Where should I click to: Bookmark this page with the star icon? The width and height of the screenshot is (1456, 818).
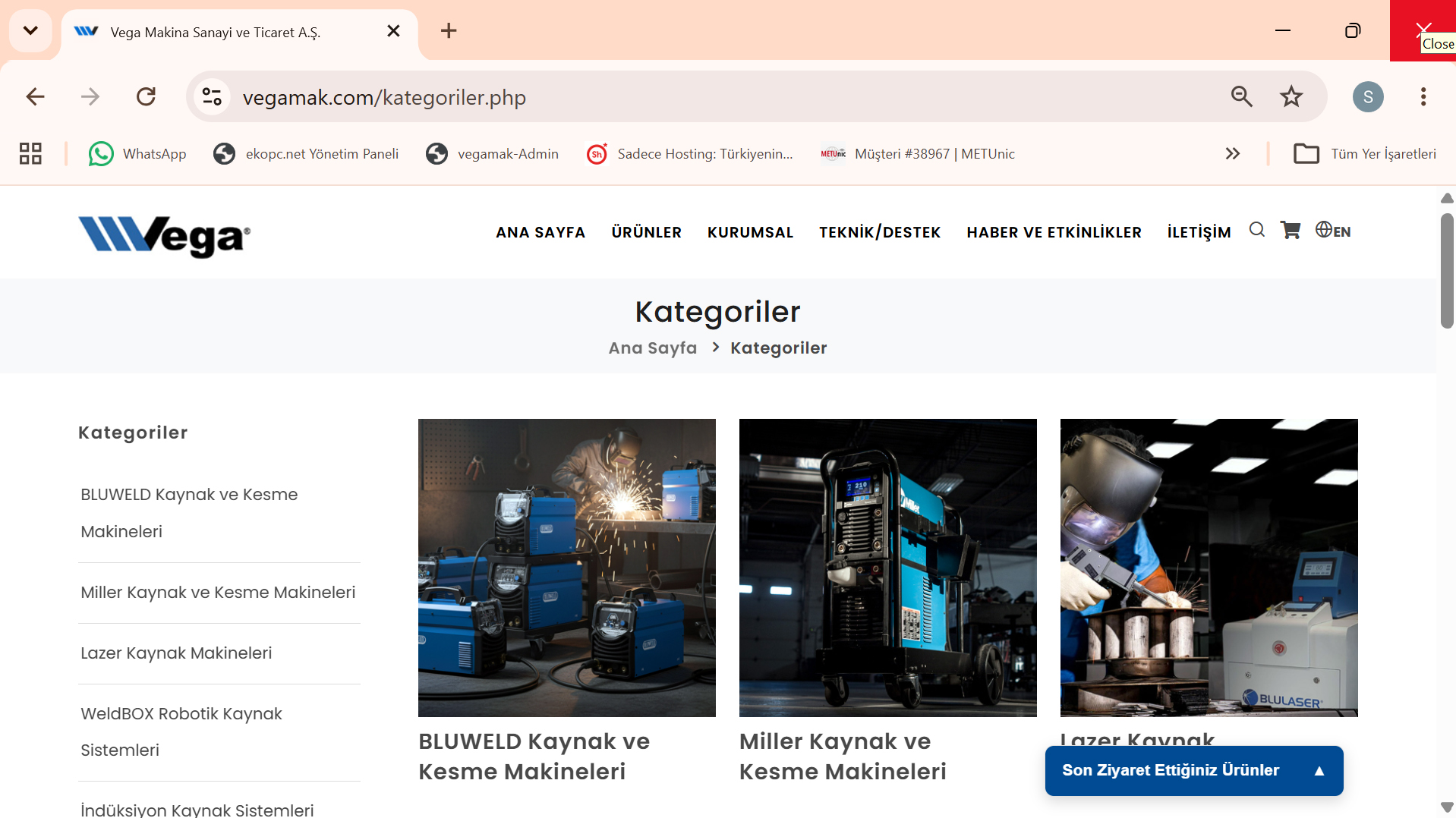point(1291,97)
